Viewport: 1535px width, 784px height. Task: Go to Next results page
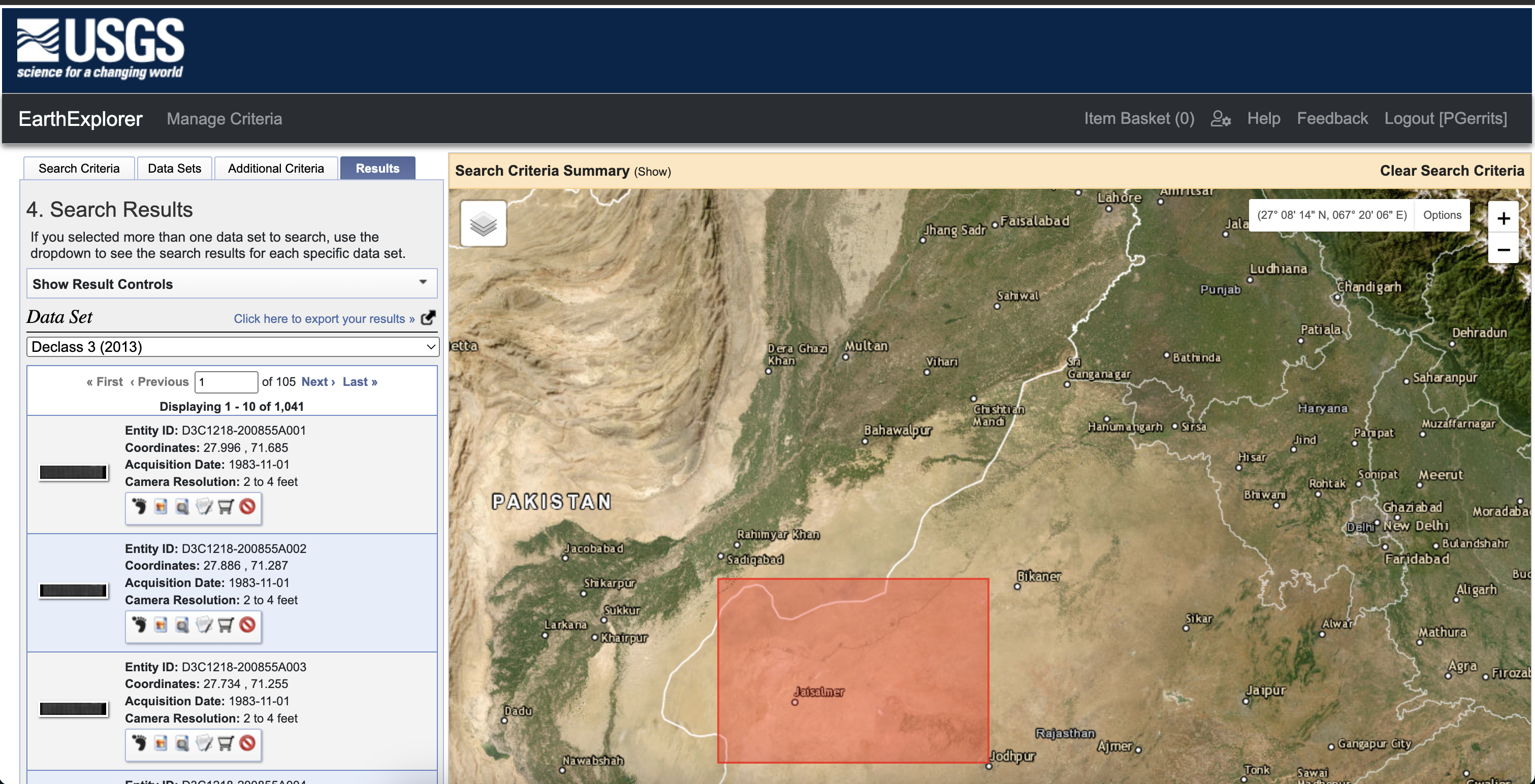(318, 382)
